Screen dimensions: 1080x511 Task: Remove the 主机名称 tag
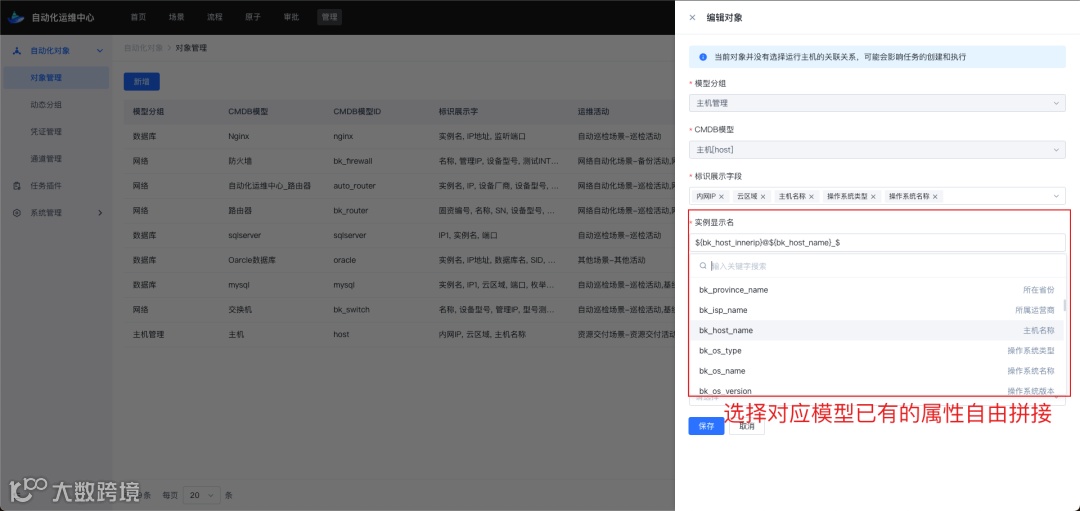811,197
